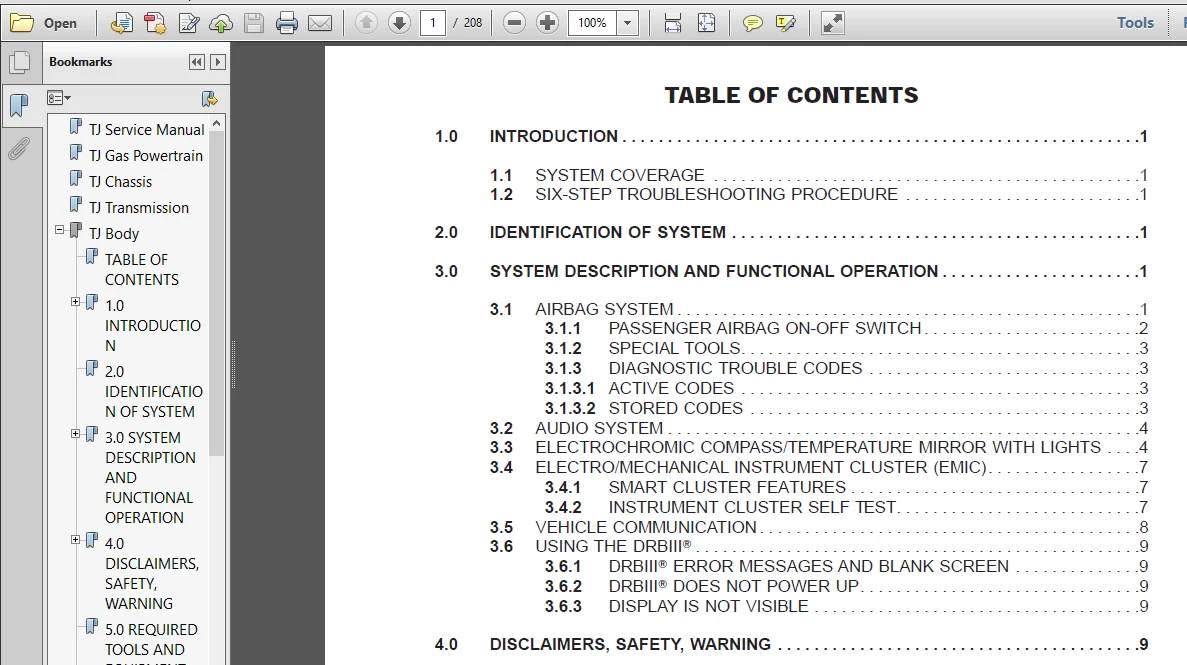Go to previous page arrow

tap(366, 23)
